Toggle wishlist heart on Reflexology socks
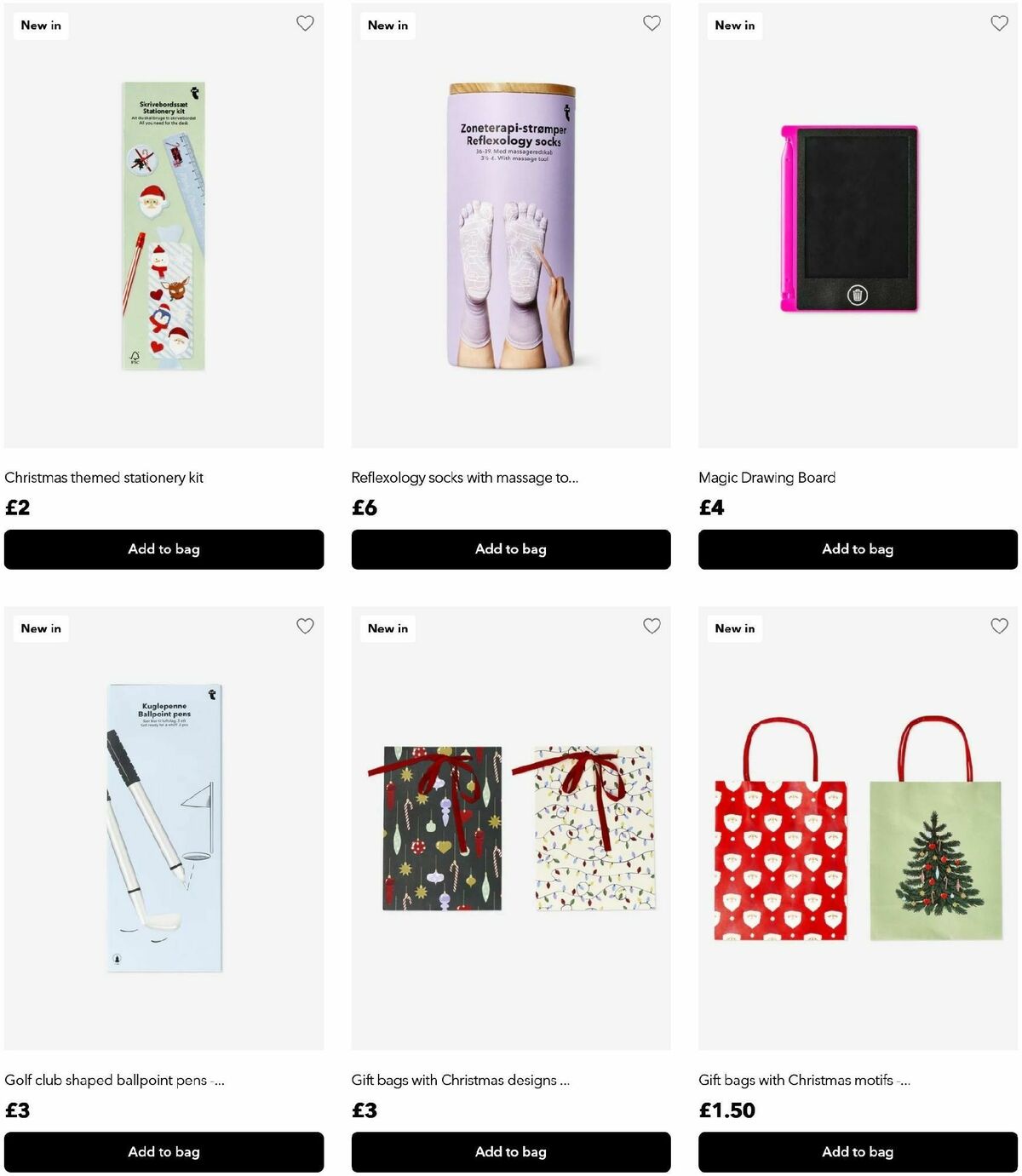Screen dimensions: 1022x1176 pos(652,24)
